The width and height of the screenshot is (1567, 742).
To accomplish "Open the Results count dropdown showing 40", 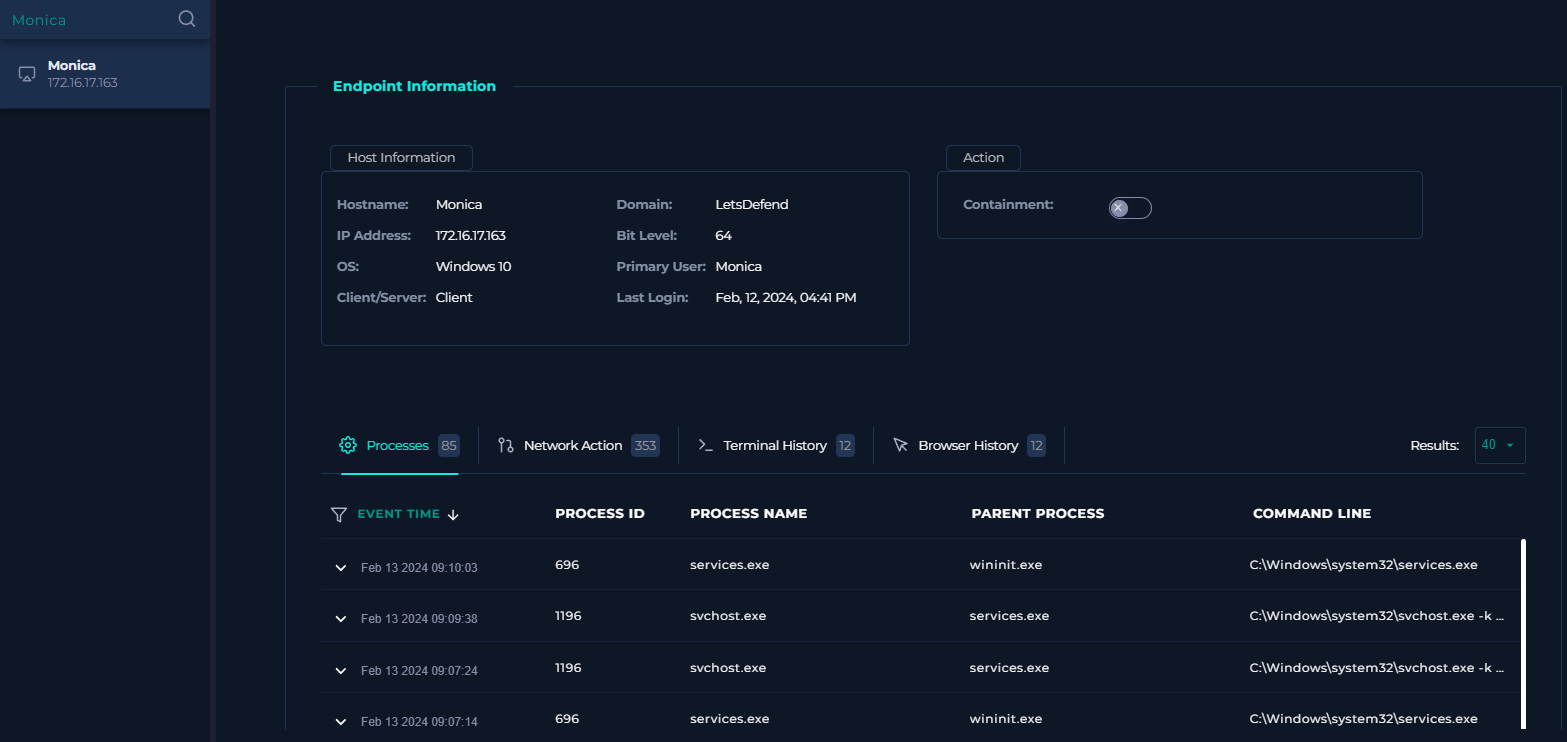I will click(1500, 445).
